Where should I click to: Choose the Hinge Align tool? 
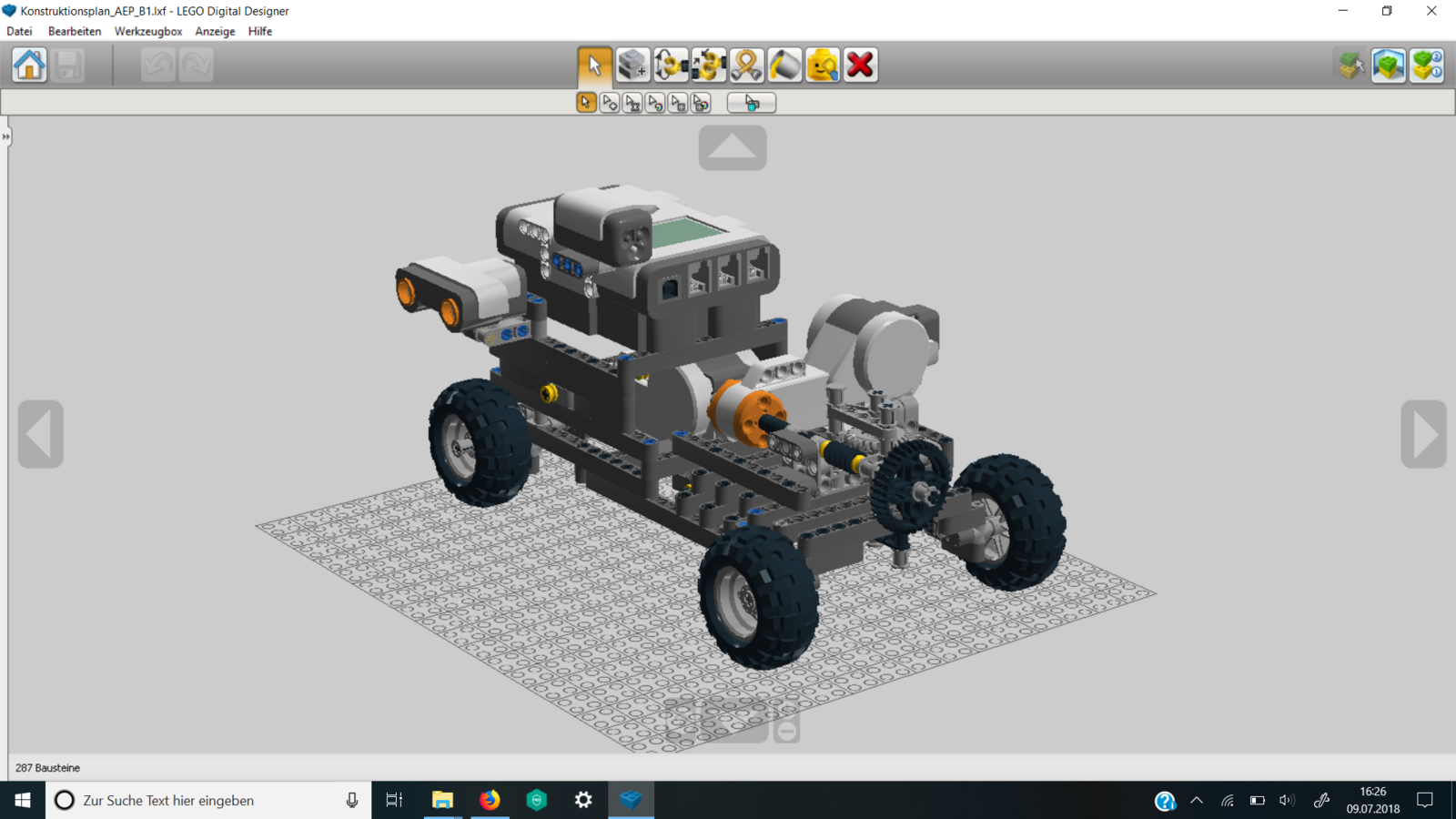click(x=709, y=66)
